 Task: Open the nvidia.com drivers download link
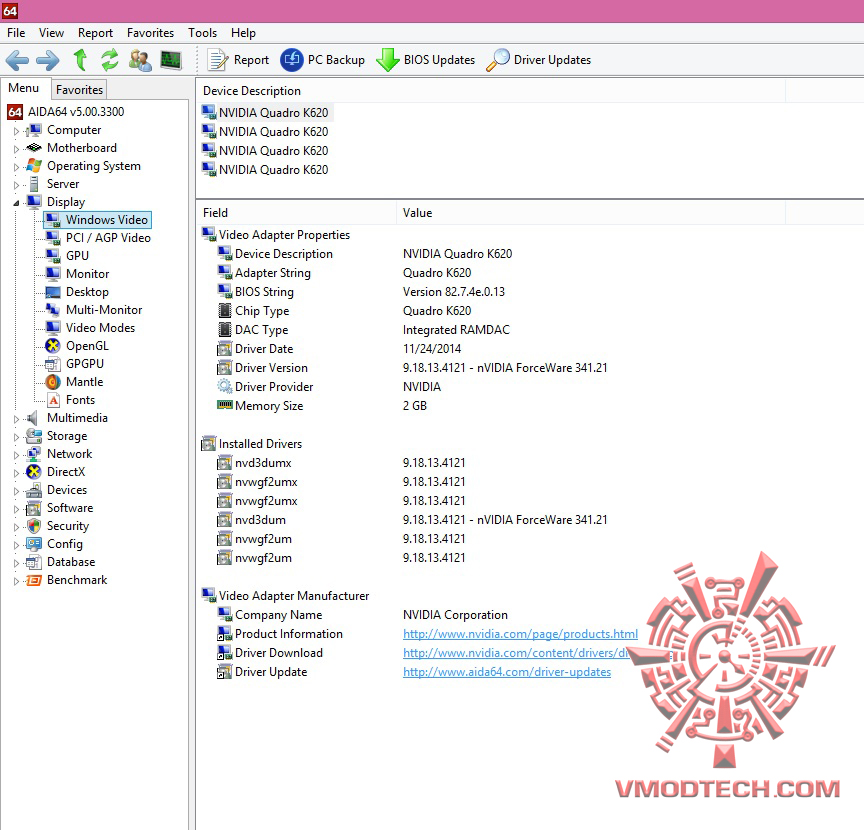point(516,653)
